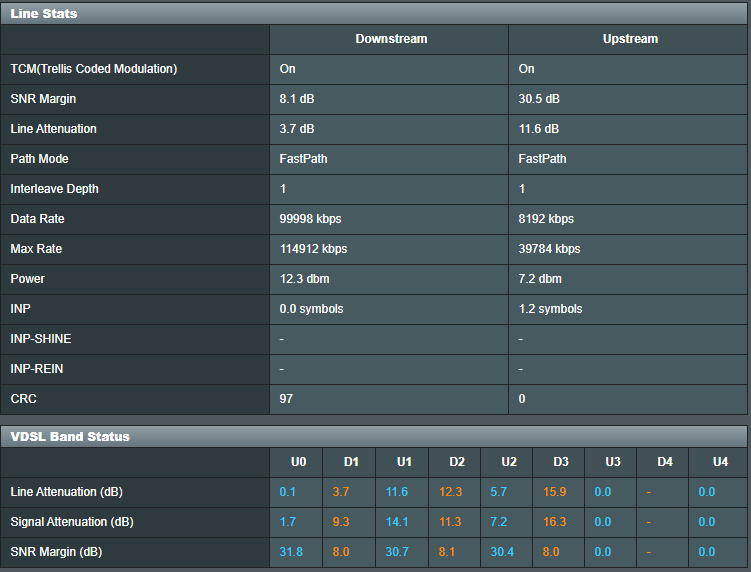Image resolution: width=751 pixels, height=572 pixels.
Task: Select the Upstream column header
Action: click(630, 39)
